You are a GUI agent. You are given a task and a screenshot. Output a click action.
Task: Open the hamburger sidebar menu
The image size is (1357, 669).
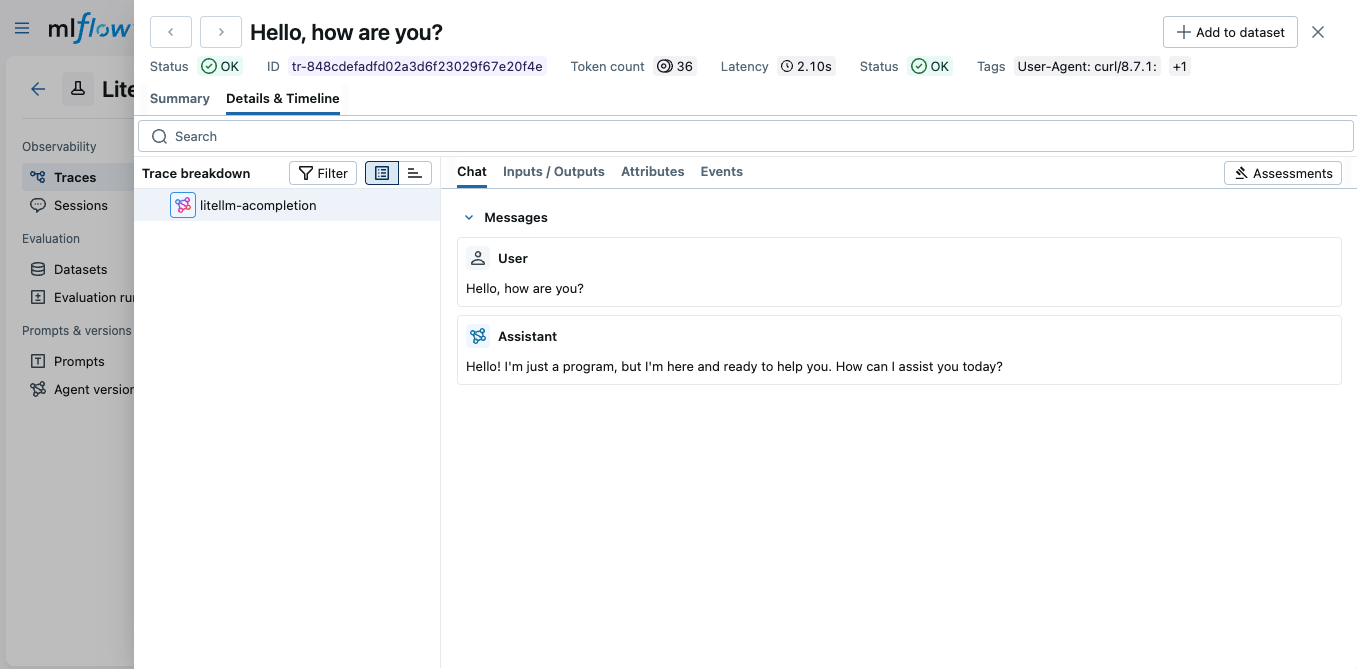click(22, 29)
